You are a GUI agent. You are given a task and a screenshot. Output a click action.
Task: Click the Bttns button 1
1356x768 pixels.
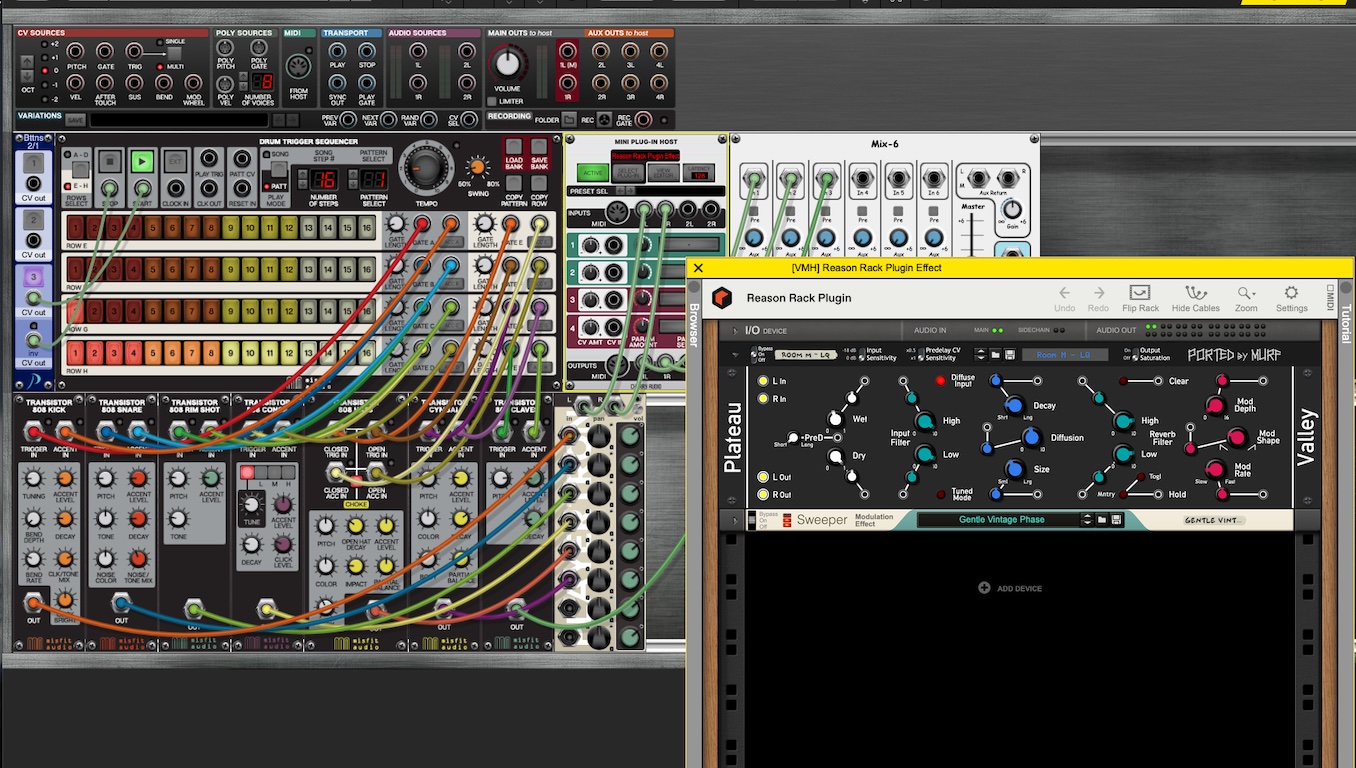pos(33,163)
